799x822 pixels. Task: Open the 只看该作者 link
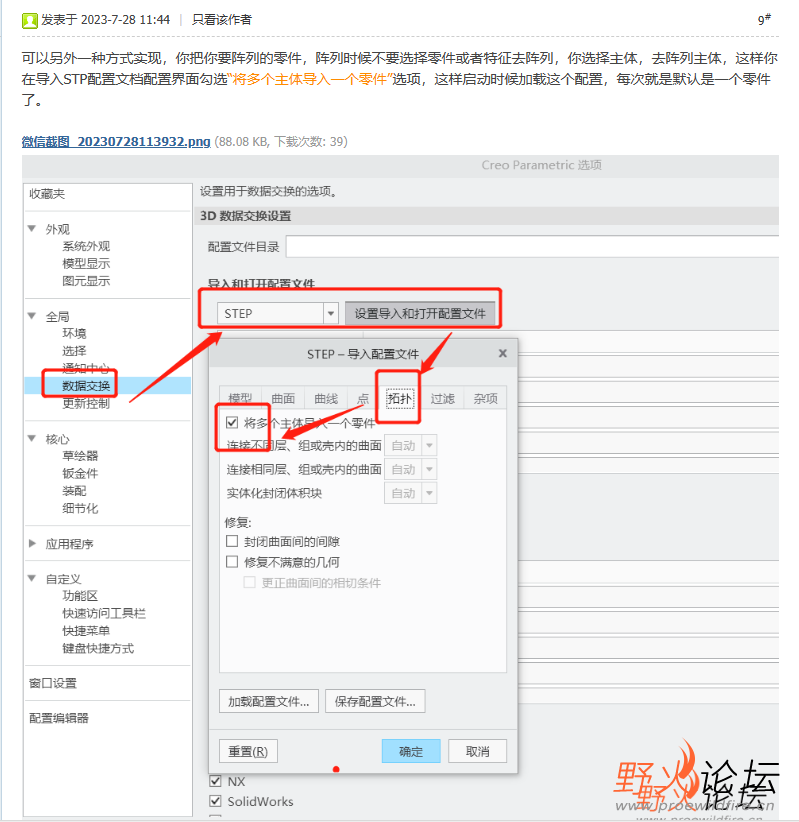point(222,20)
